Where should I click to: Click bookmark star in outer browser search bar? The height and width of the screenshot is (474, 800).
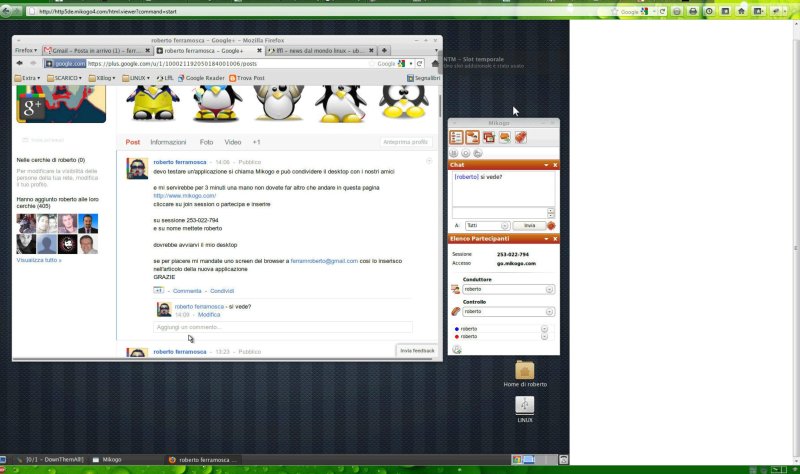[x=615, y=11]
